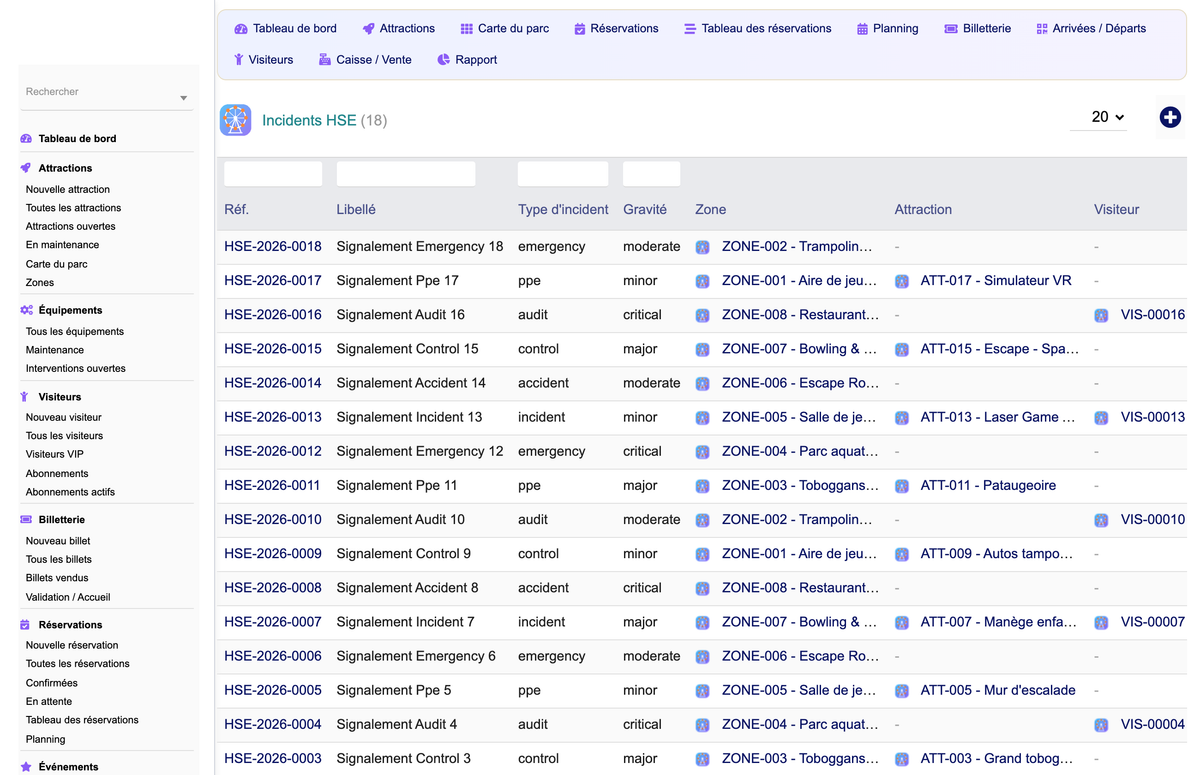Click the Incidents HSE page title

(x=309, y=120)
